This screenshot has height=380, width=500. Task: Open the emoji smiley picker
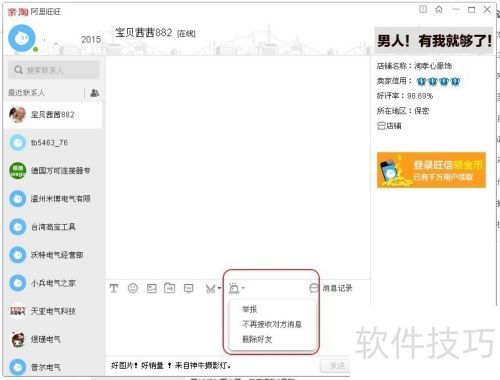coord(133,288)
